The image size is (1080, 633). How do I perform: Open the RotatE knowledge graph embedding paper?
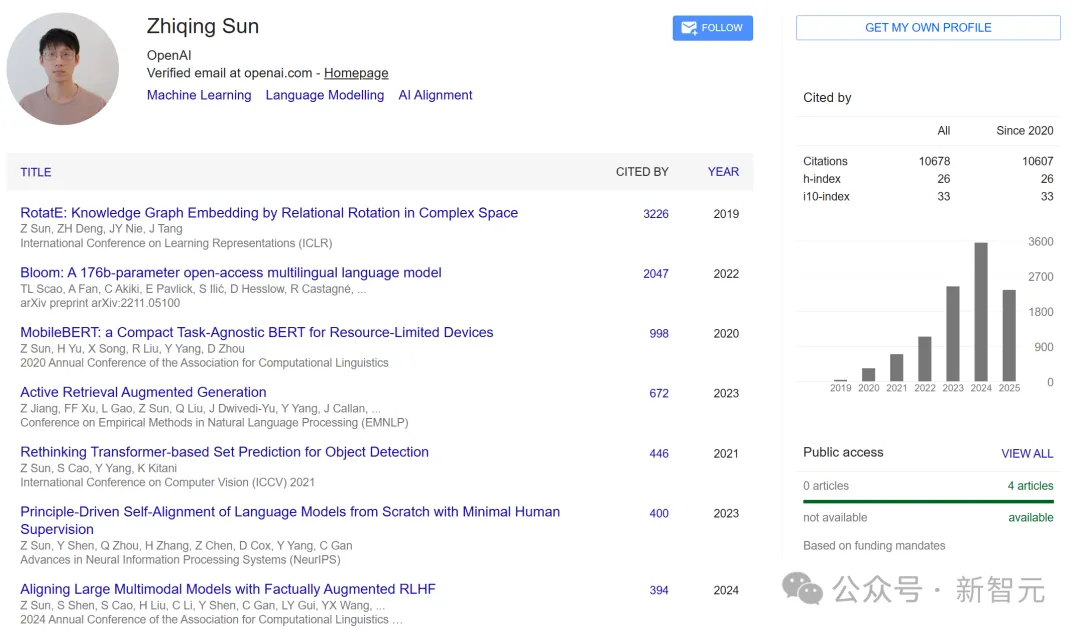(x=269, y=213)
